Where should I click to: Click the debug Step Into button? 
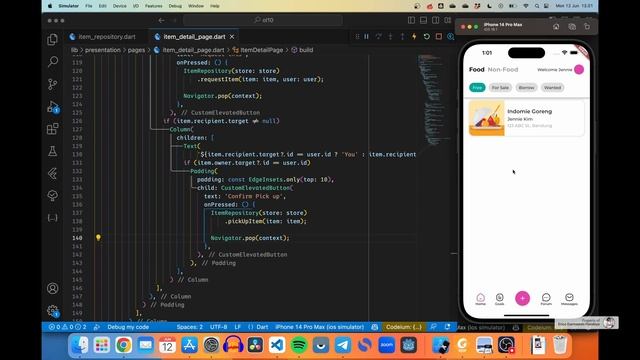[x=390, y=37]
